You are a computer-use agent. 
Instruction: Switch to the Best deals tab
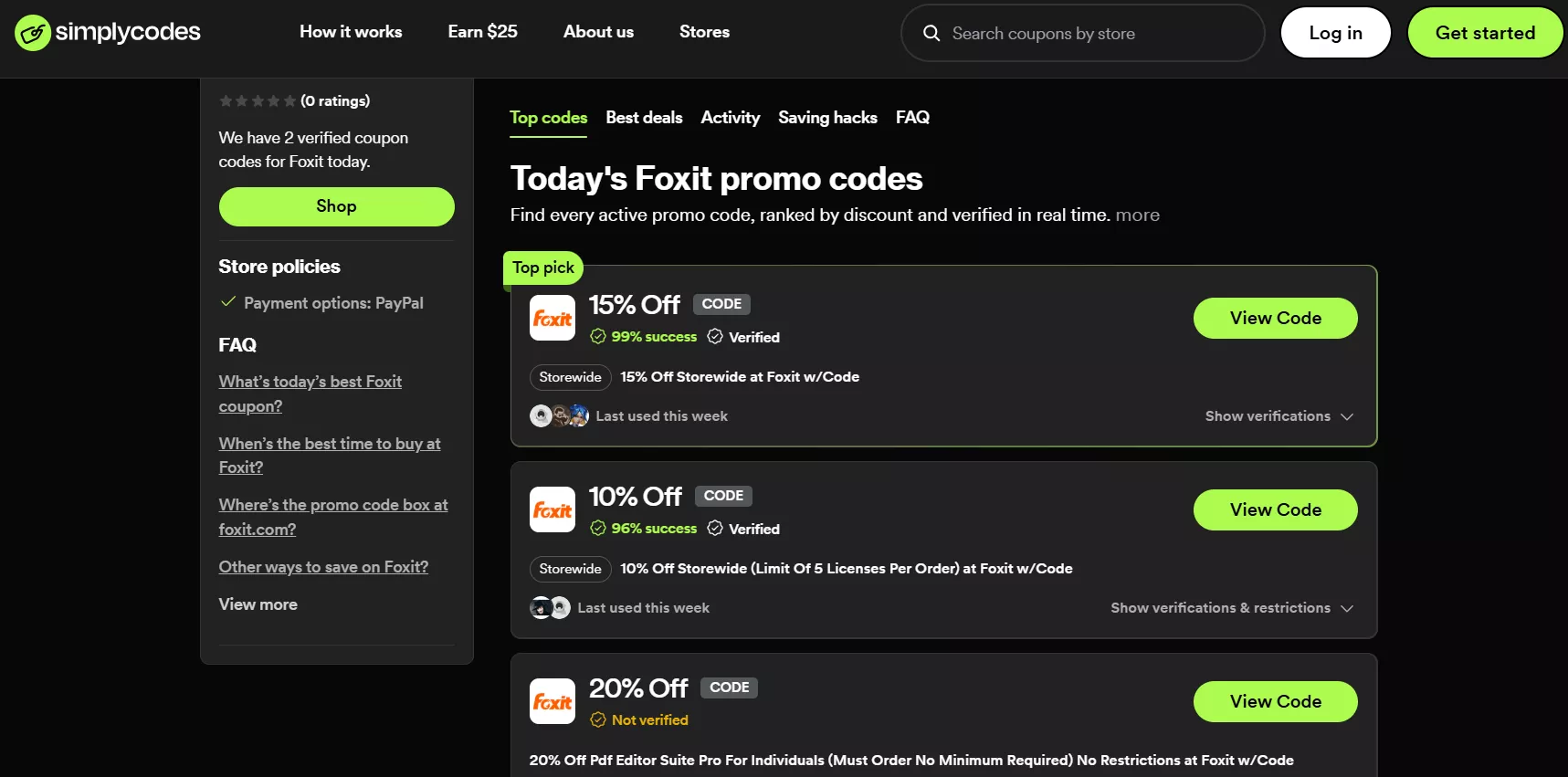tap(644, 117)
